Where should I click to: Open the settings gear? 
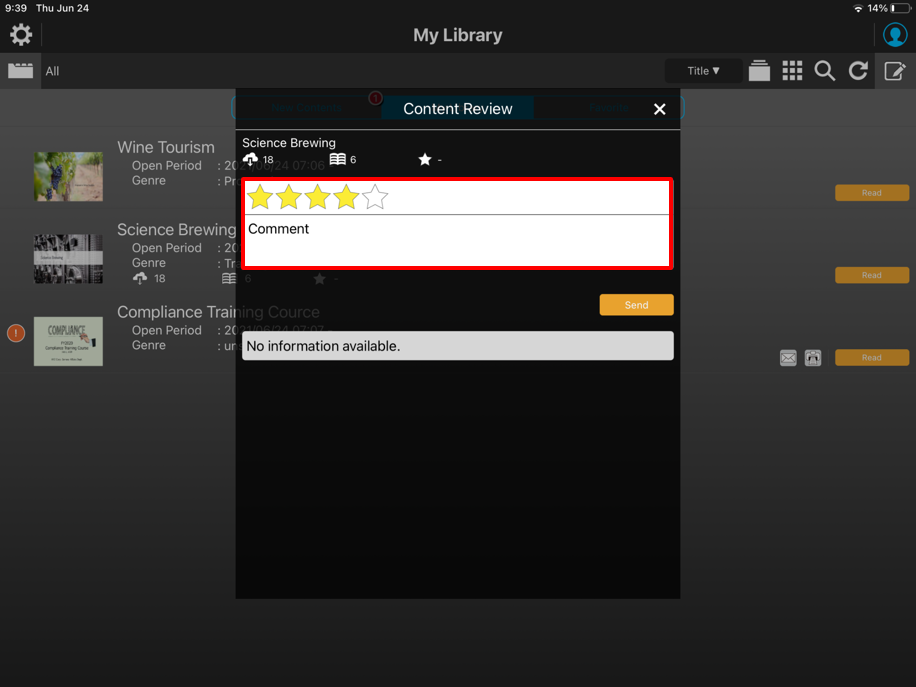click(x=21, y=35)
